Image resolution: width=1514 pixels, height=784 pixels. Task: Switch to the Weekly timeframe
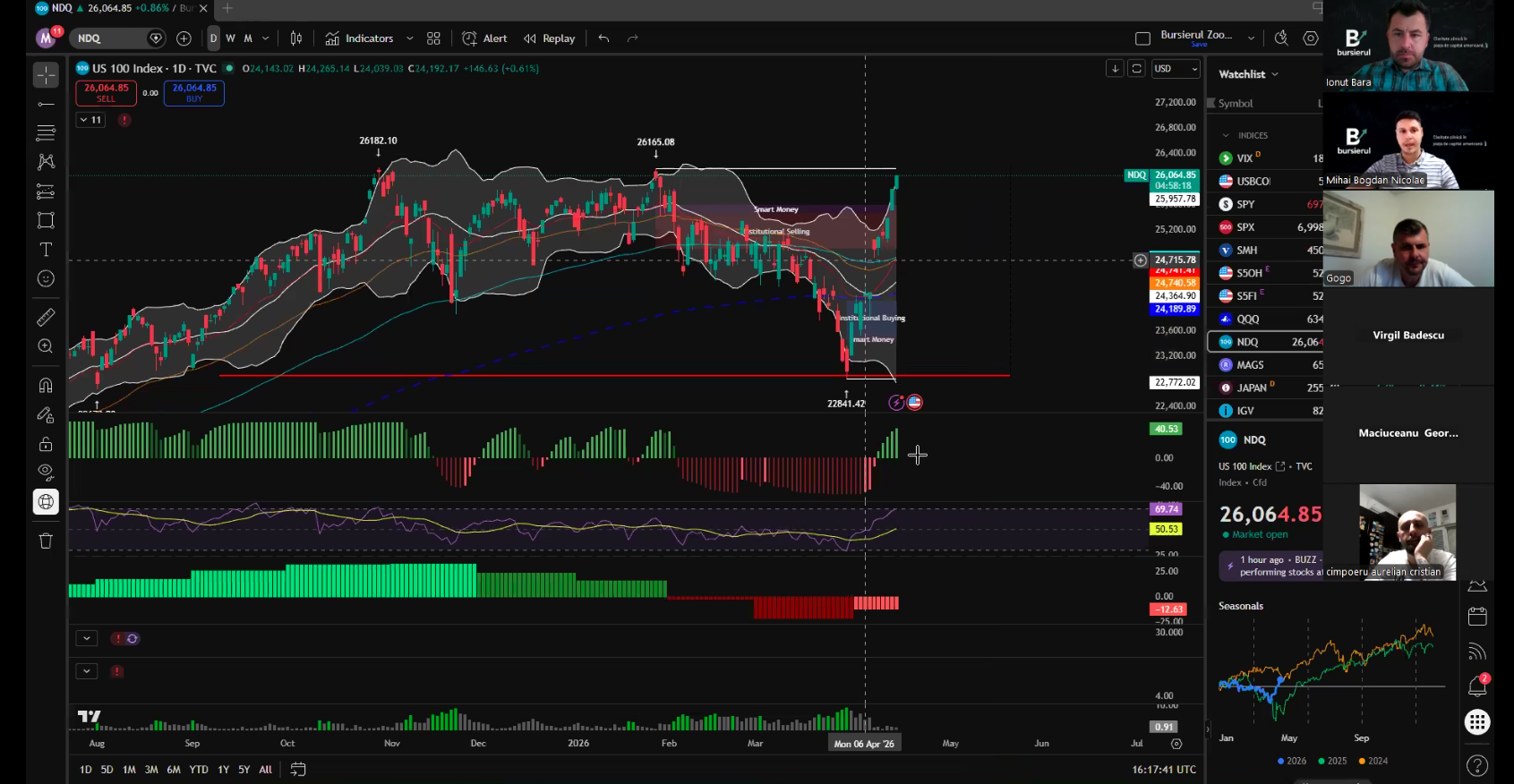(230, 38)
